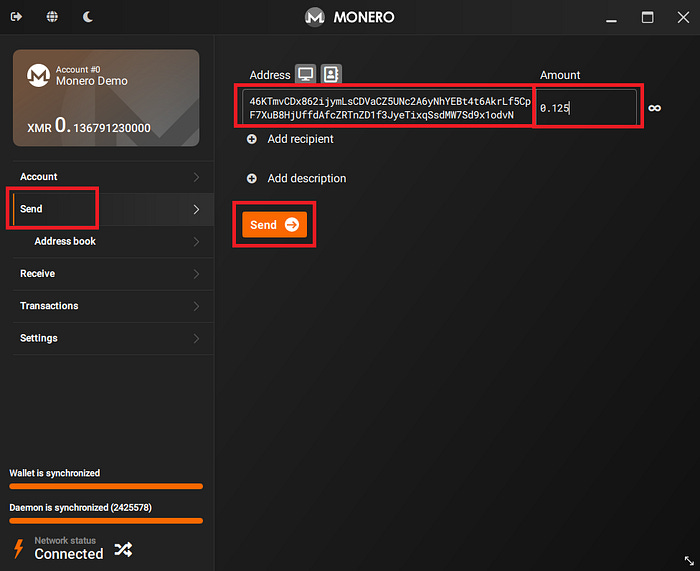Click the window resize grip icon
Viewport: 700px width, 571px height.
(689, 560)
